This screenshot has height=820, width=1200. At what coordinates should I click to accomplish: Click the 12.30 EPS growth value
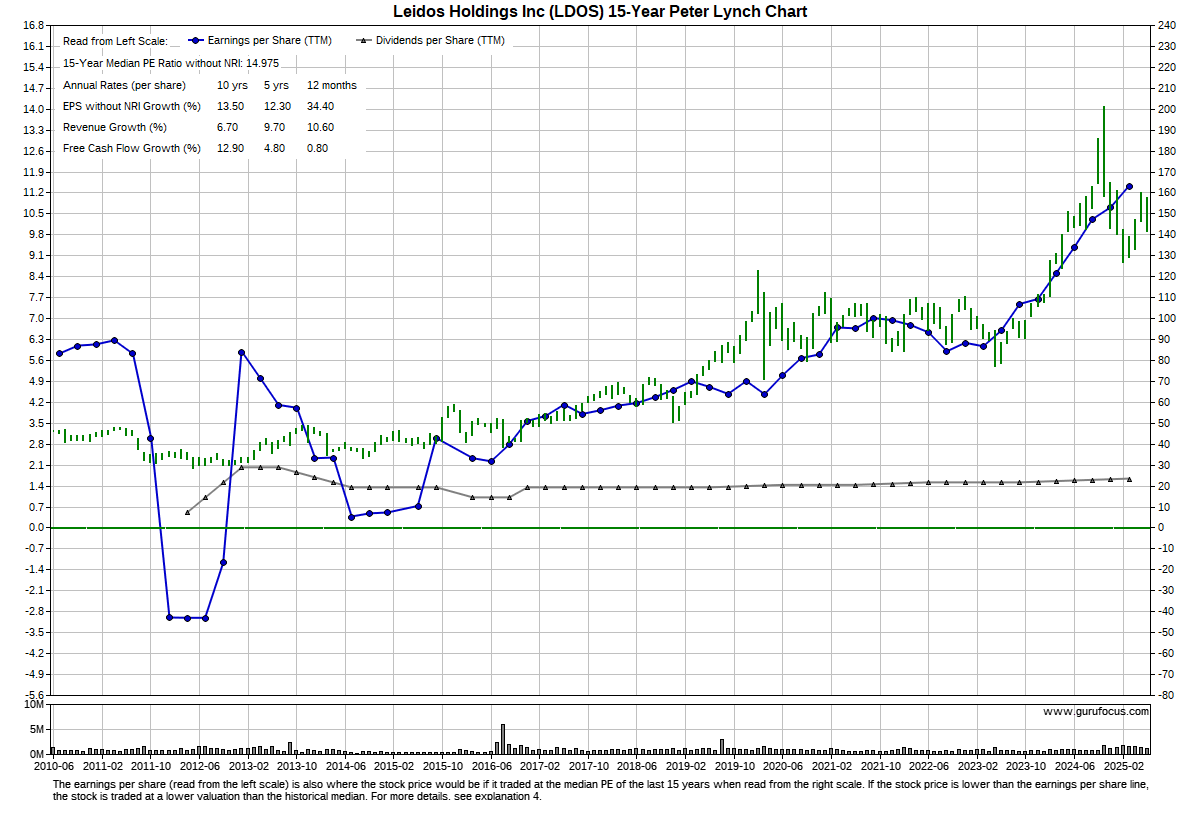coord(277,106)
